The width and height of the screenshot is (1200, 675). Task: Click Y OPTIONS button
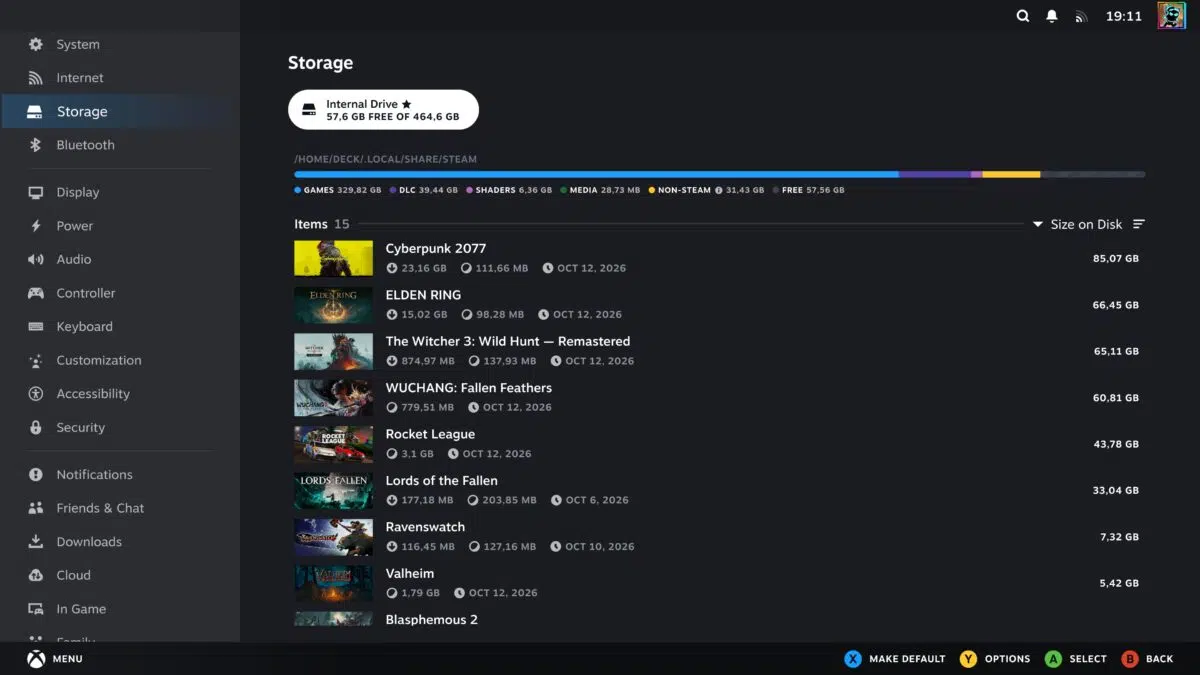point(995,659)
